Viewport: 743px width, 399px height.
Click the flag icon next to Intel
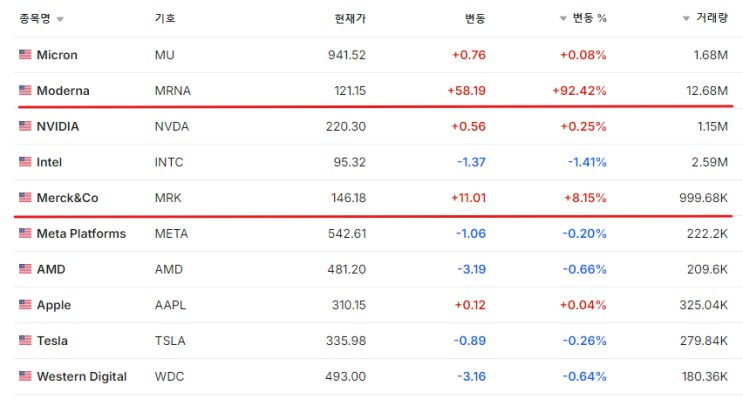pyautogui.click(x=25, y=162)
